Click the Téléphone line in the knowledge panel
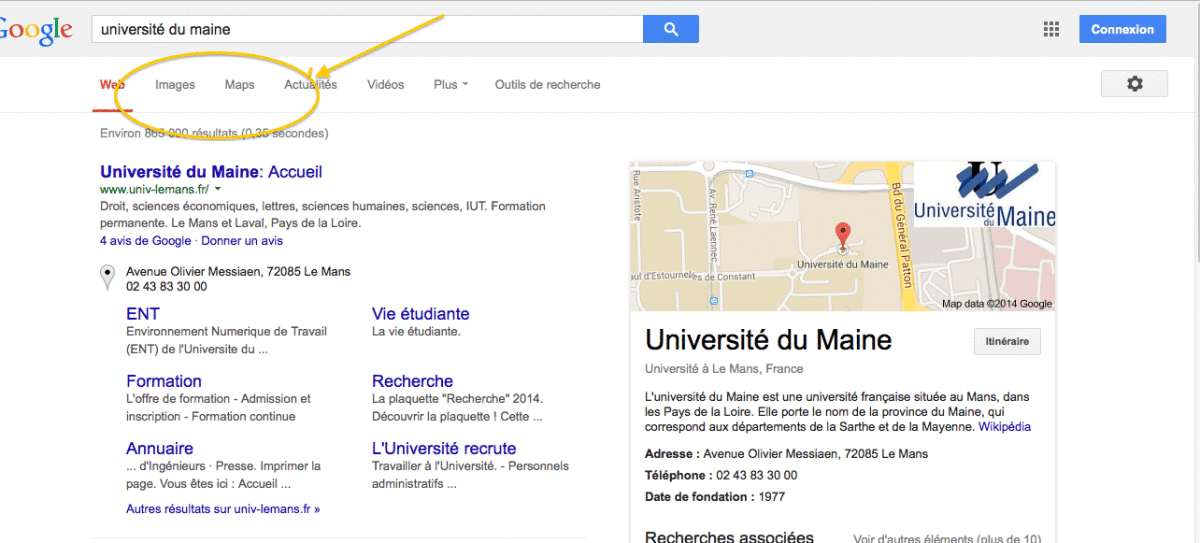Image resolution: width=1200 pixels, height=543 pixels. tap(721, 476)
